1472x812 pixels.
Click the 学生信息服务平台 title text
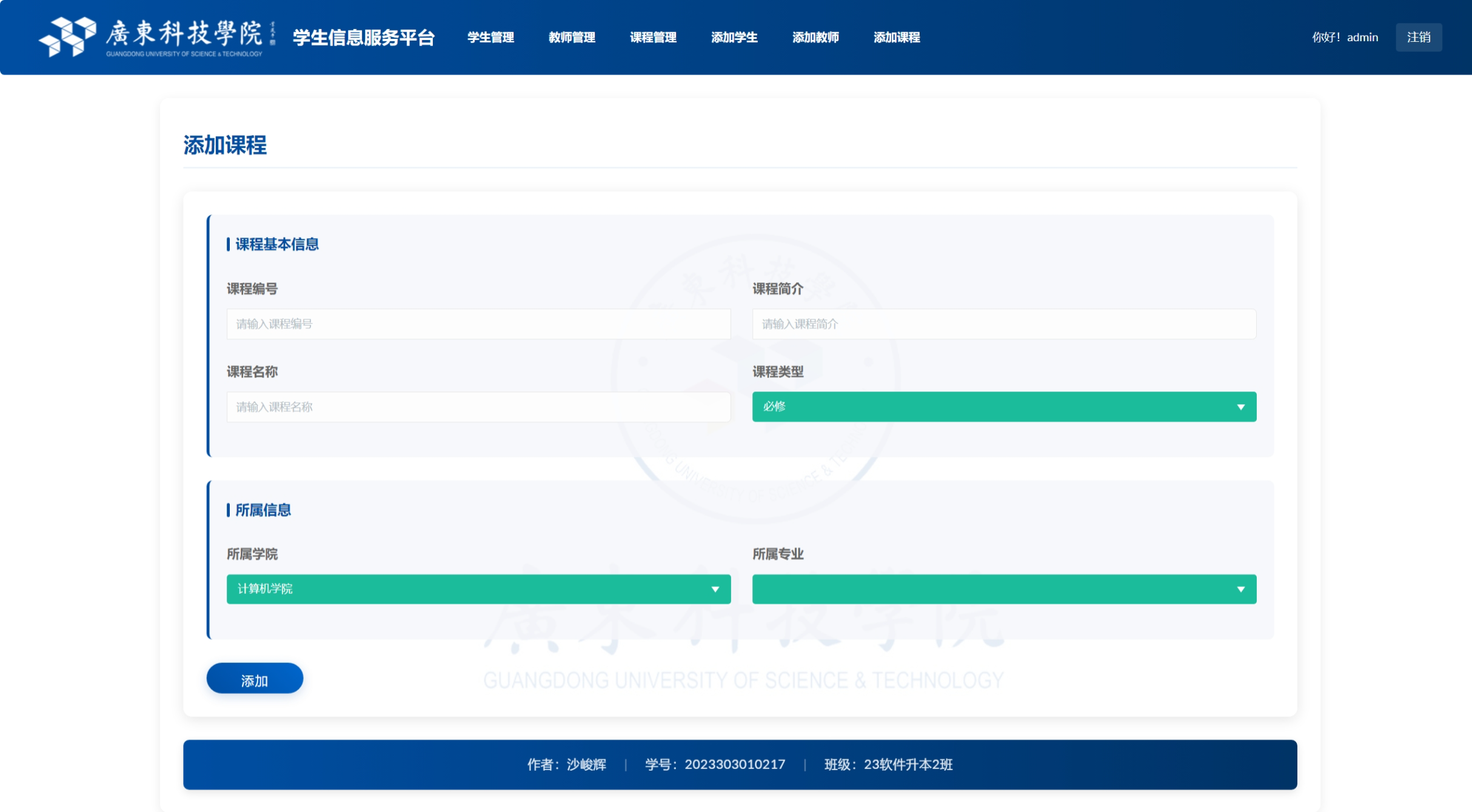coord(364,38)
